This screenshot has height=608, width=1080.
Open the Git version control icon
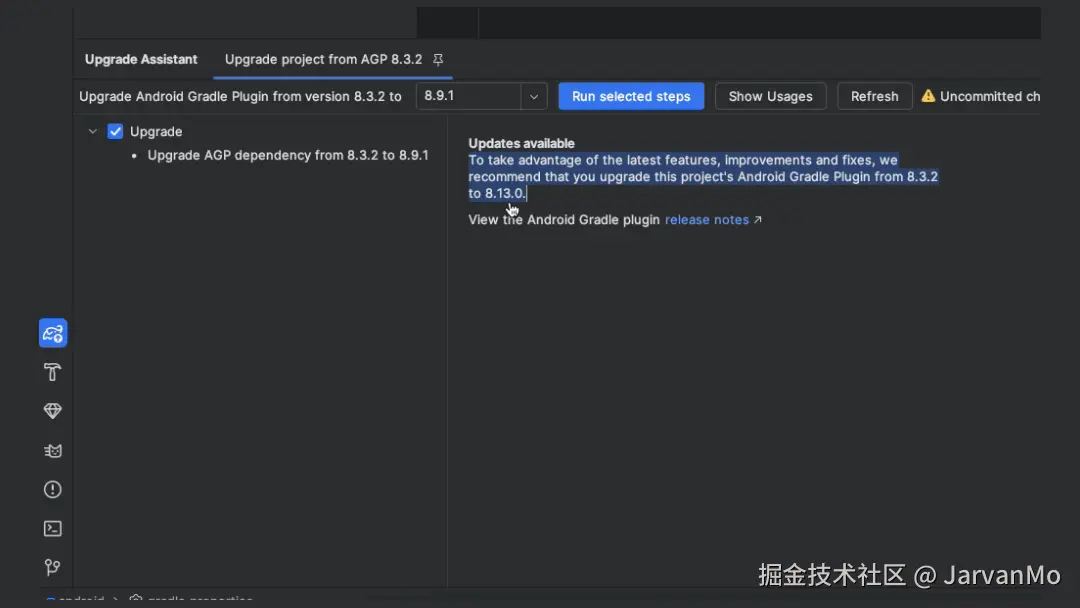[x=52, y=567]
